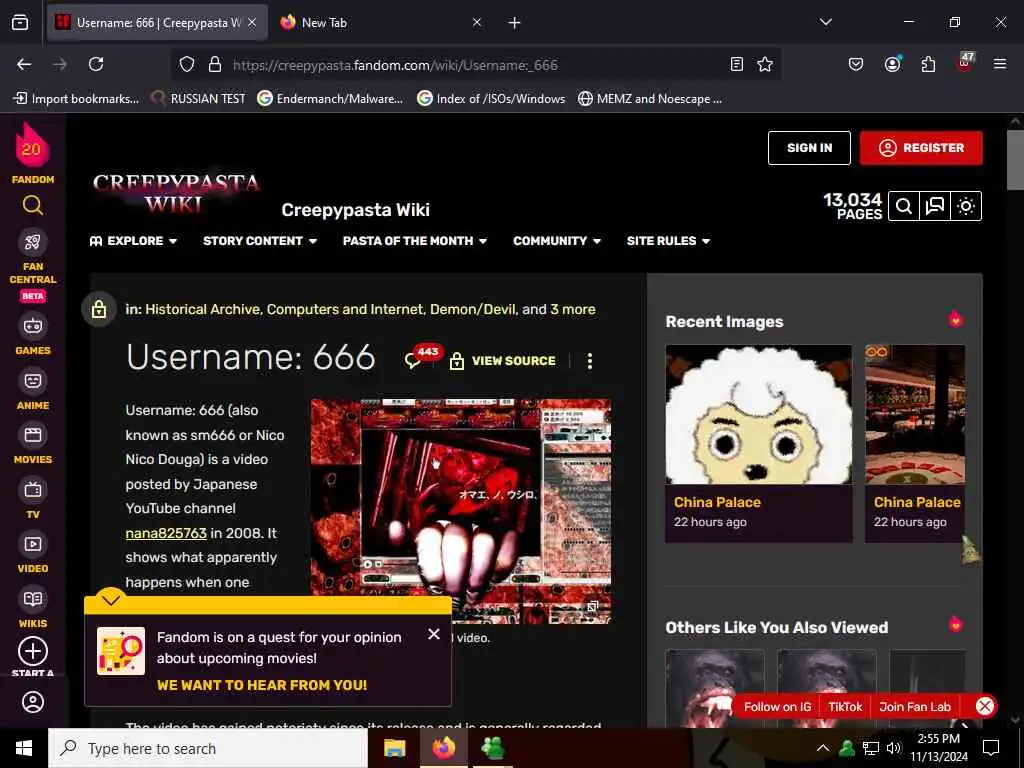Open MEMZ and Noescape bookmark
Image resolution: width=1024 pixels, height=768 pixels.
(x=650, y=99)
